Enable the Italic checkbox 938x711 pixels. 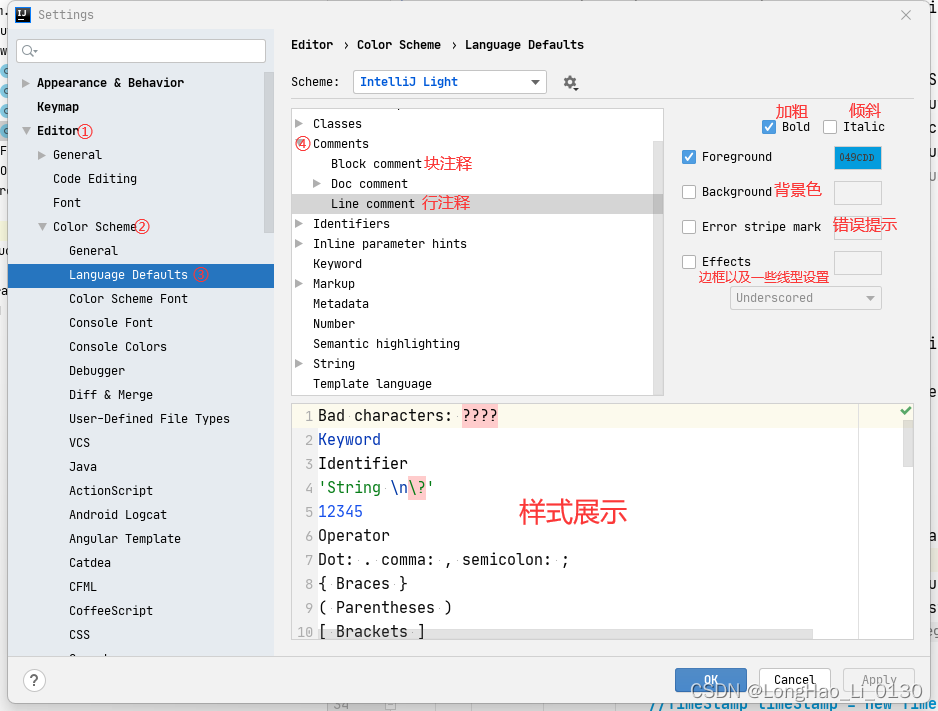[x=830, y=127]
